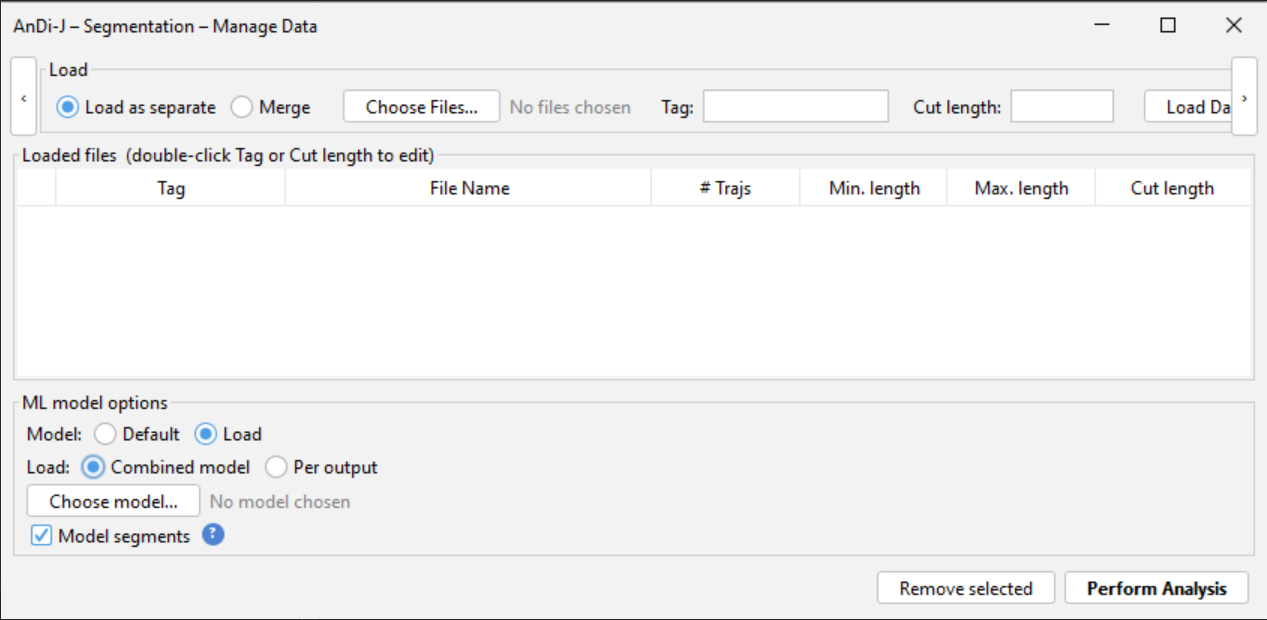This screenshot has width=1267, height=620.
Task: Click Remove selected button
Action: [966, 588]
